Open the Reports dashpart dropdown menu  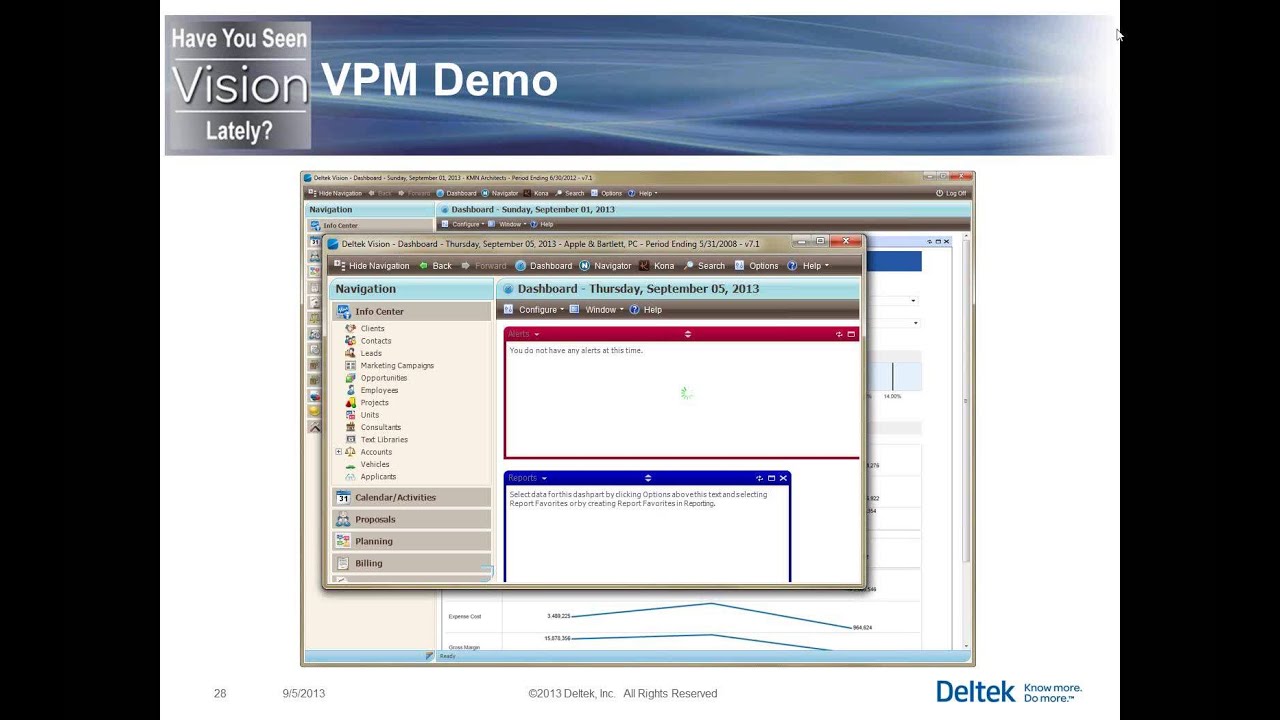[543, 478]
